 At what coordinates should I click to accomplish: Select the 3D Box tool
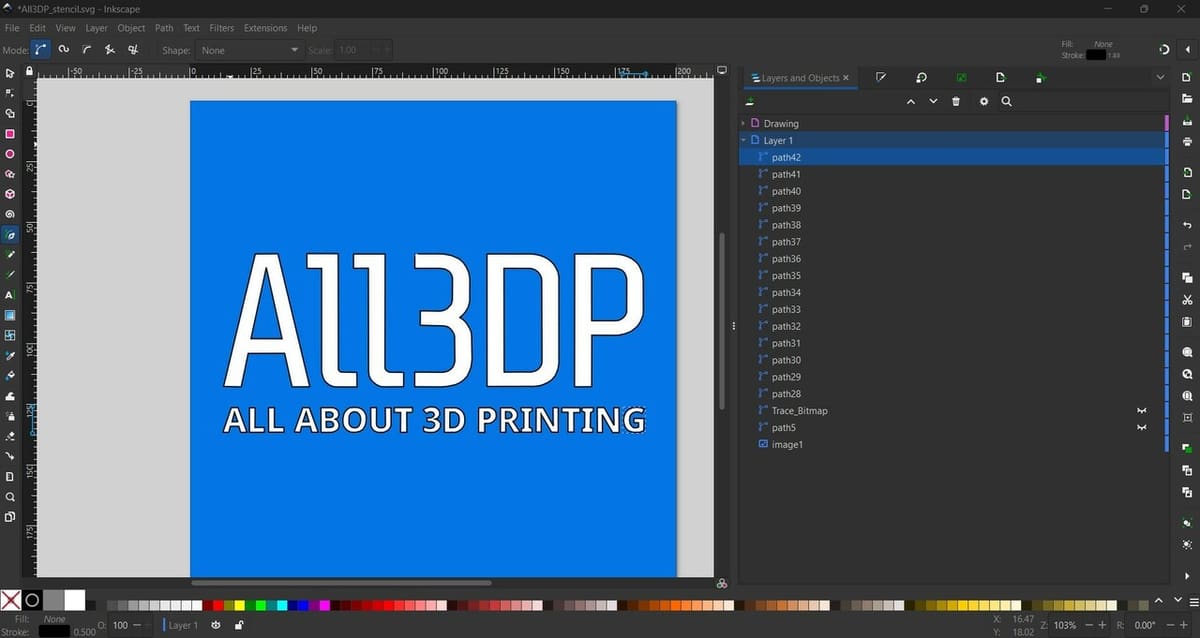pyautogui.click(x=10, y=194)
